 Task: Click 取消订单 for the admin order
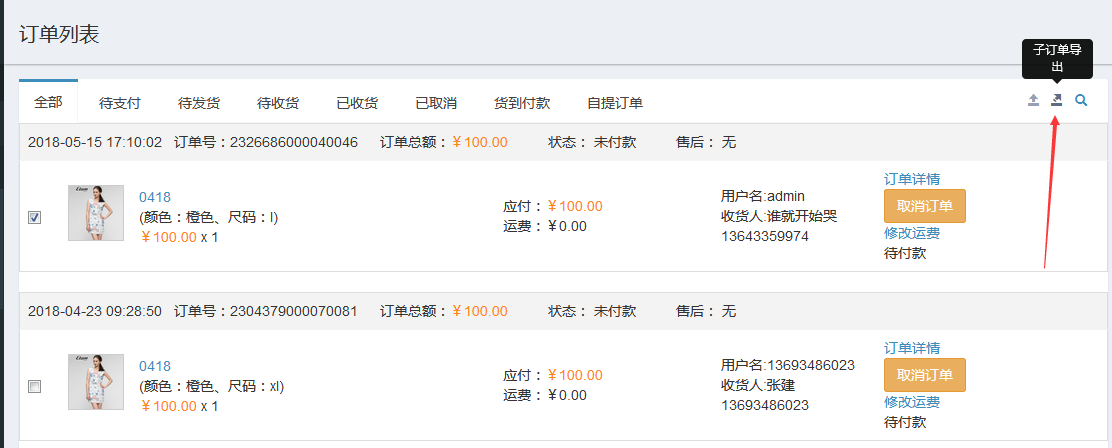[924, 206]
